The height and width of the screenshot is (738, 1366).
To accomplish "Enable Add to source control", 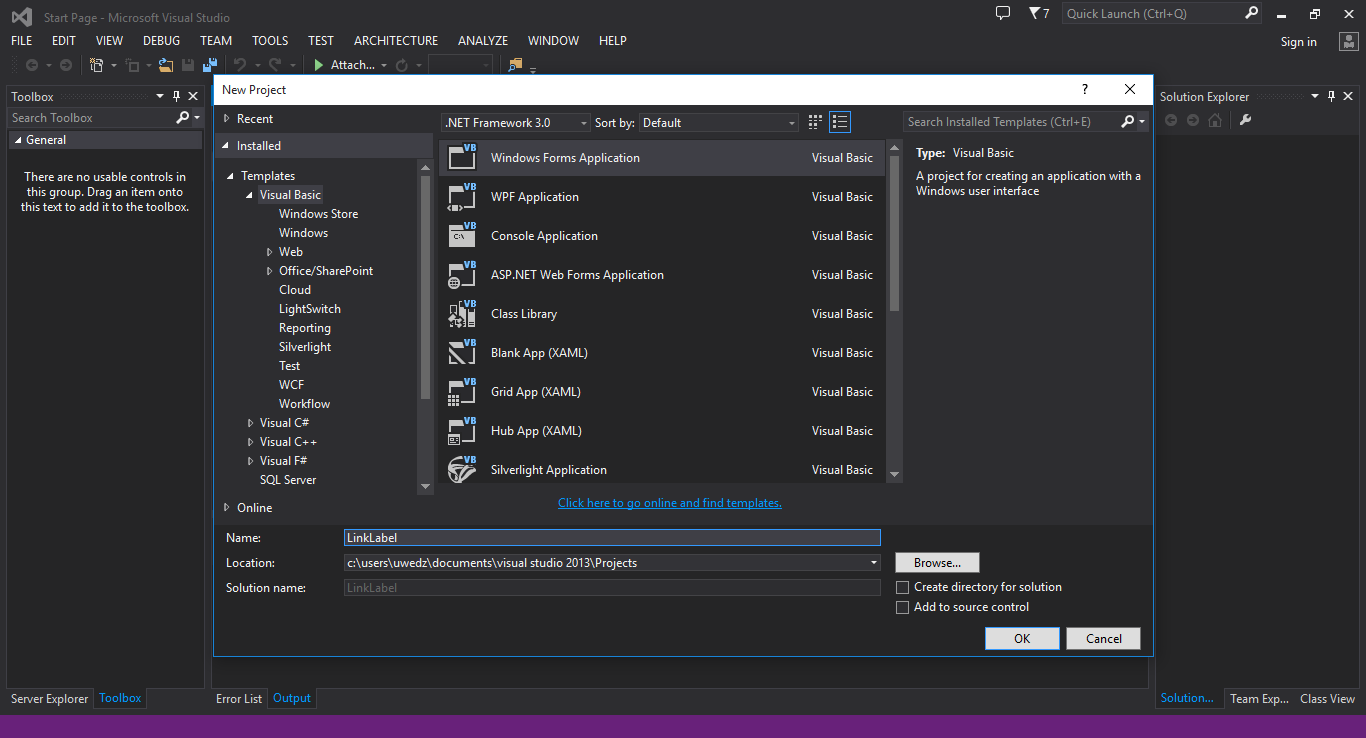I will point(902,607).
